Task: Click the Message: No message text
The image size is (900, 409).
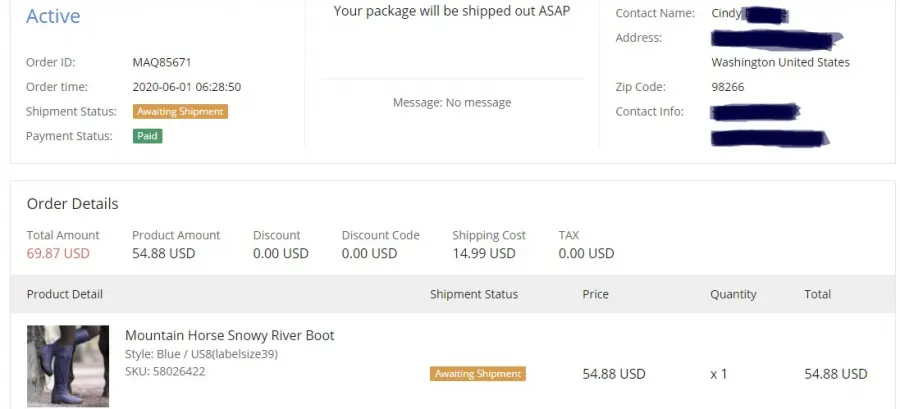Action: coord(452,103)
